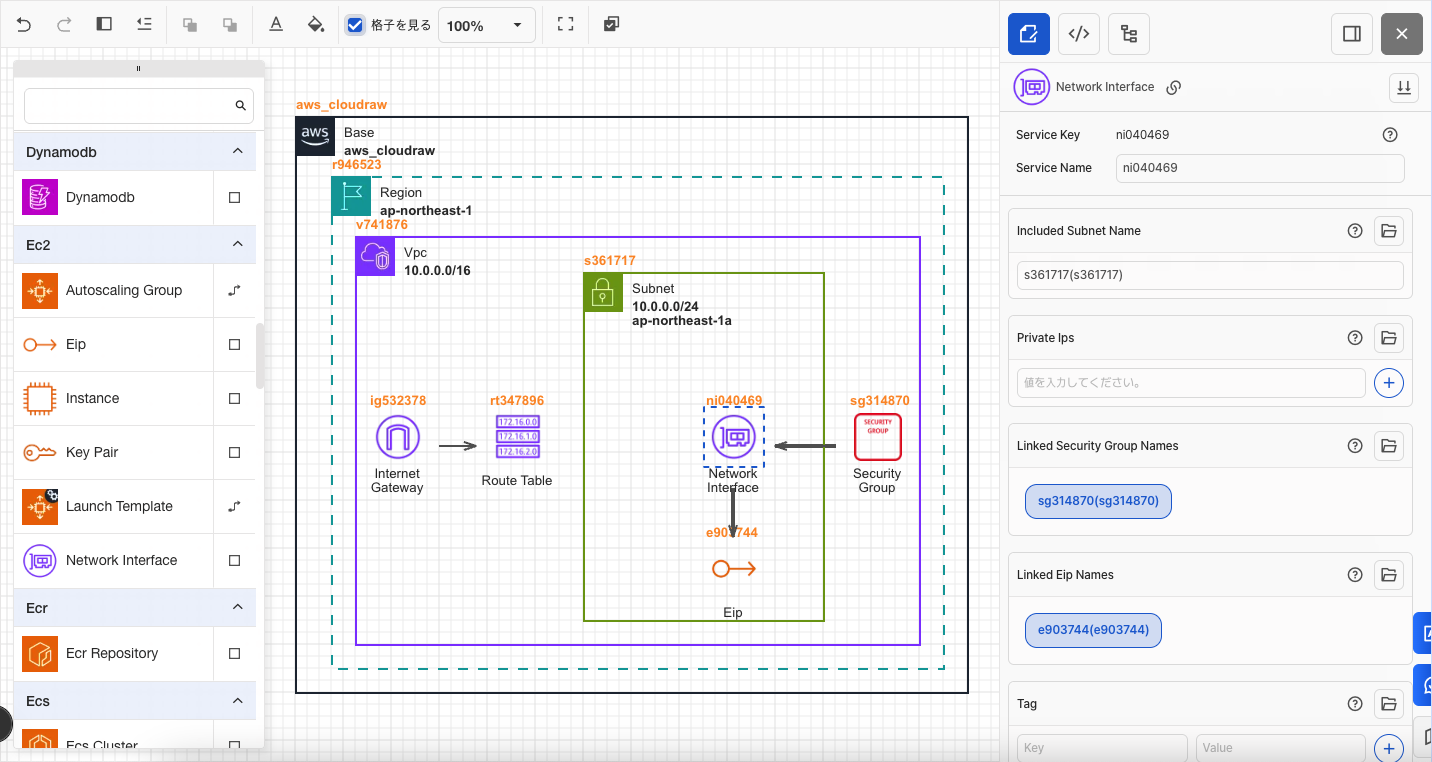Image resolution: width=1432 pixels, height=762 pixels.
Task: Select Network Interface in palette
Action: click(x=114, y=561)
